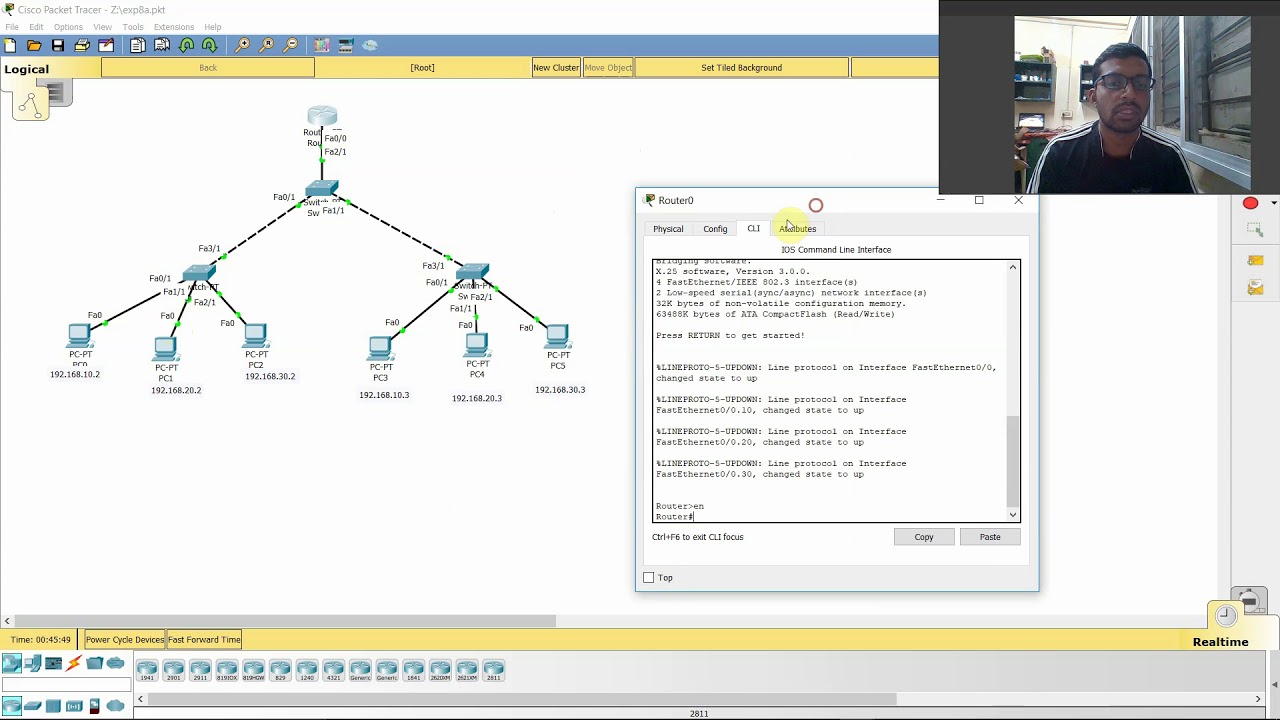Open the Options menu

tap(68, 27)
